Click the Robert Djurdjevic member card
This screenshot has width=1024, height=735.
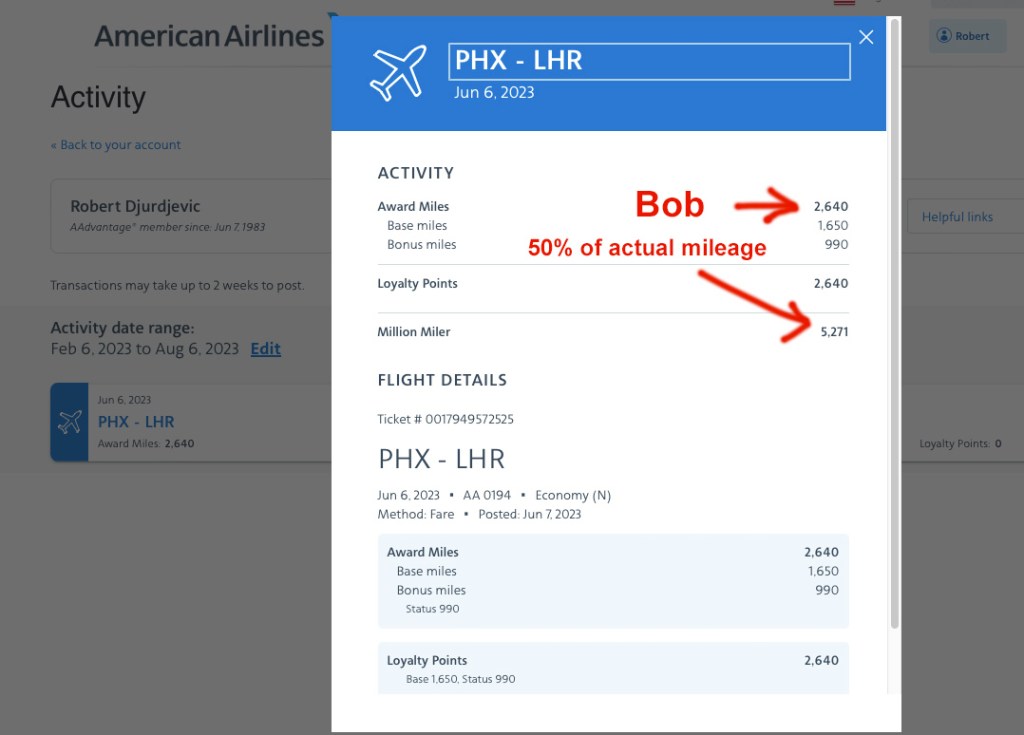coord(190,216)
